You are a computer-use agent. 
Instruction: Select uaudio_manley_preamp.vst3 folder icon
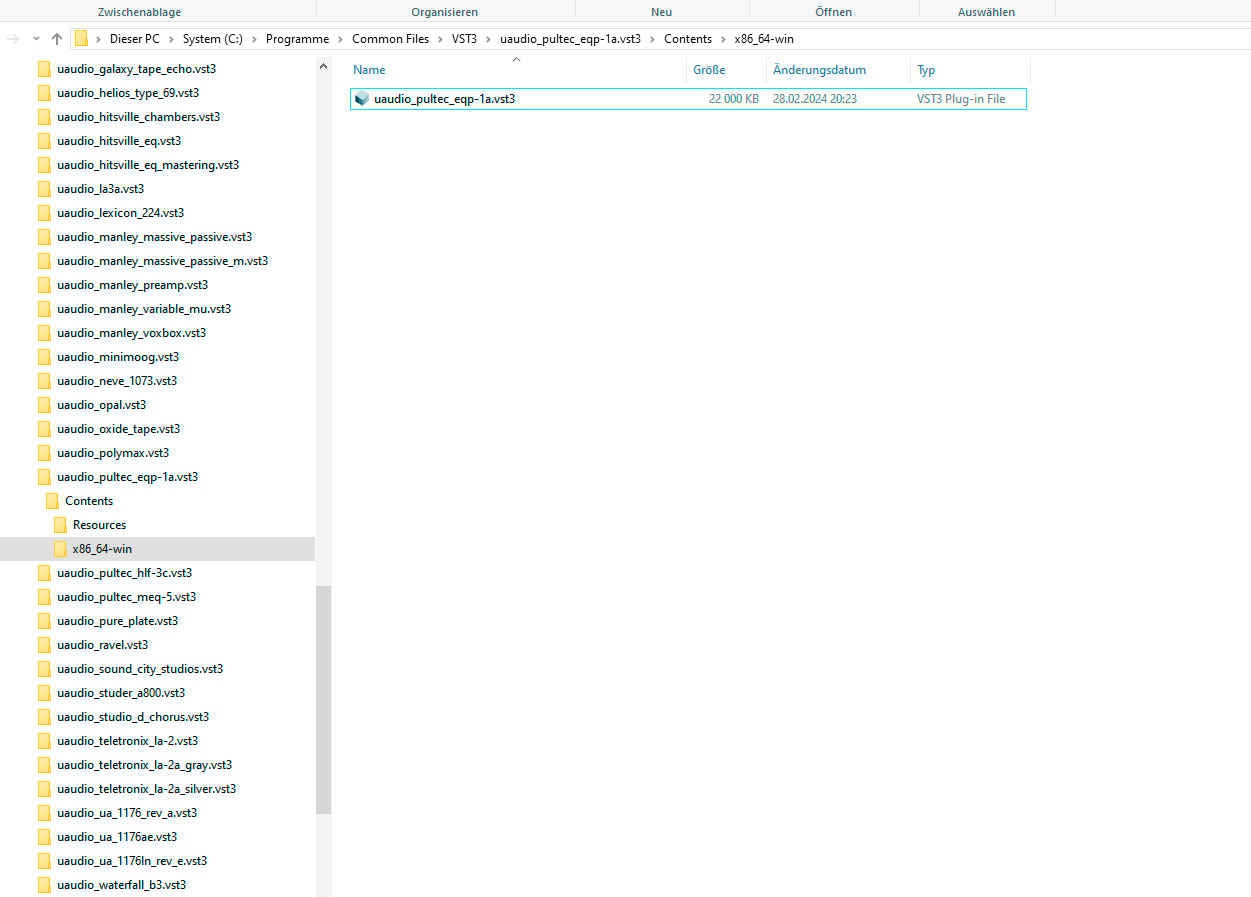click(x=44, y=285)
